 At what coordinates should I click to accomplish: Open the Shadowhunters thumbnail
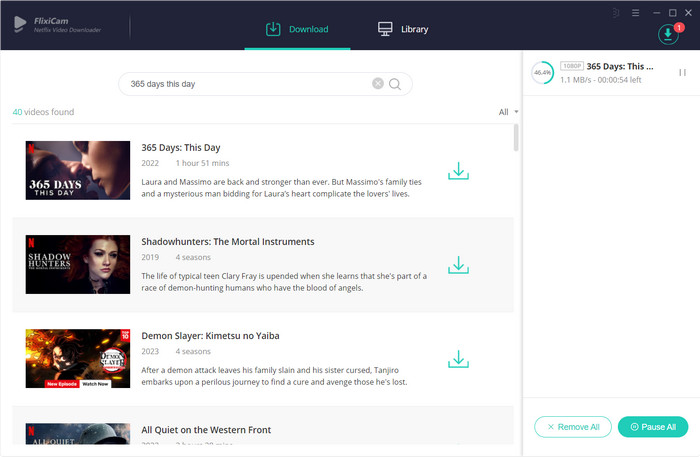point(78,264)
